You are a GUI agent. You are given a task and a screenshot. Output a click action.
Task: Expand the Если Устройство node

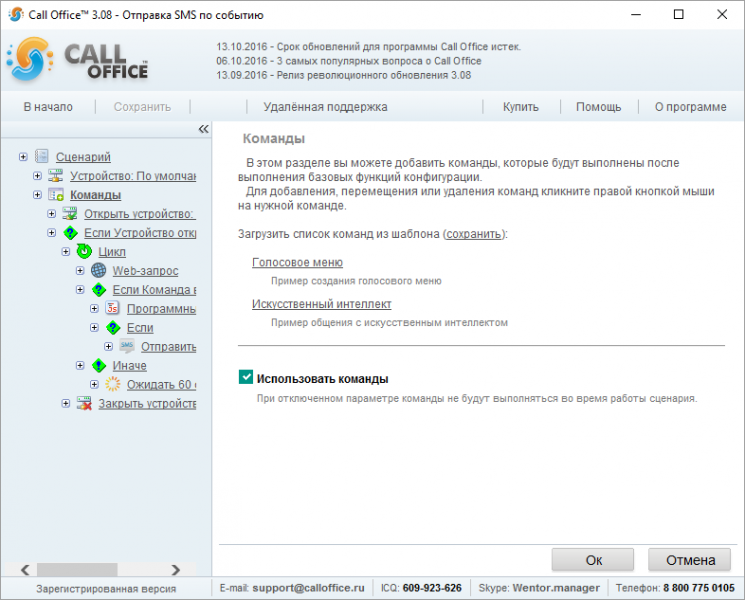pyautogui.click(x=51, y=232)
